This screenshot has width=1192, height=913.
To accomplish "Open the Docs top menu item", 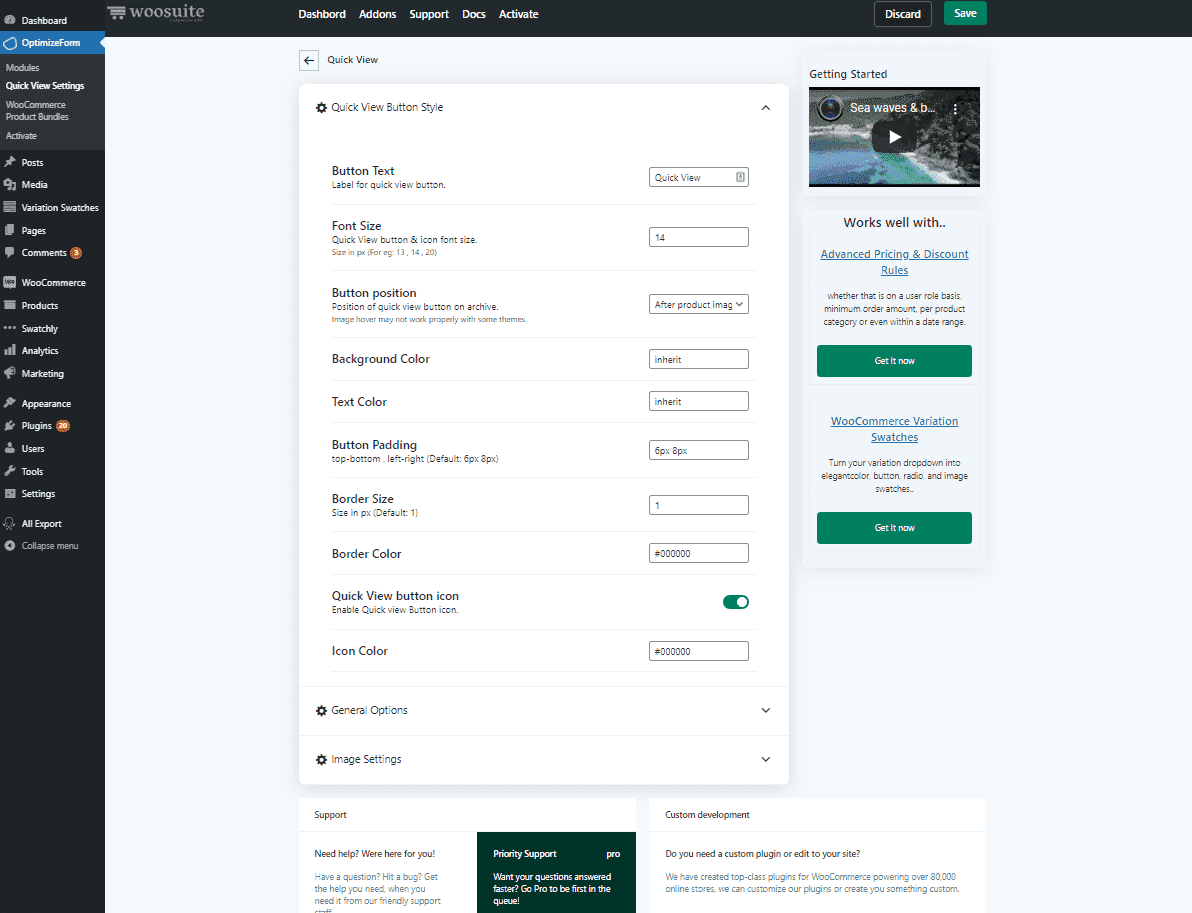I will click(x=474, y=14).
